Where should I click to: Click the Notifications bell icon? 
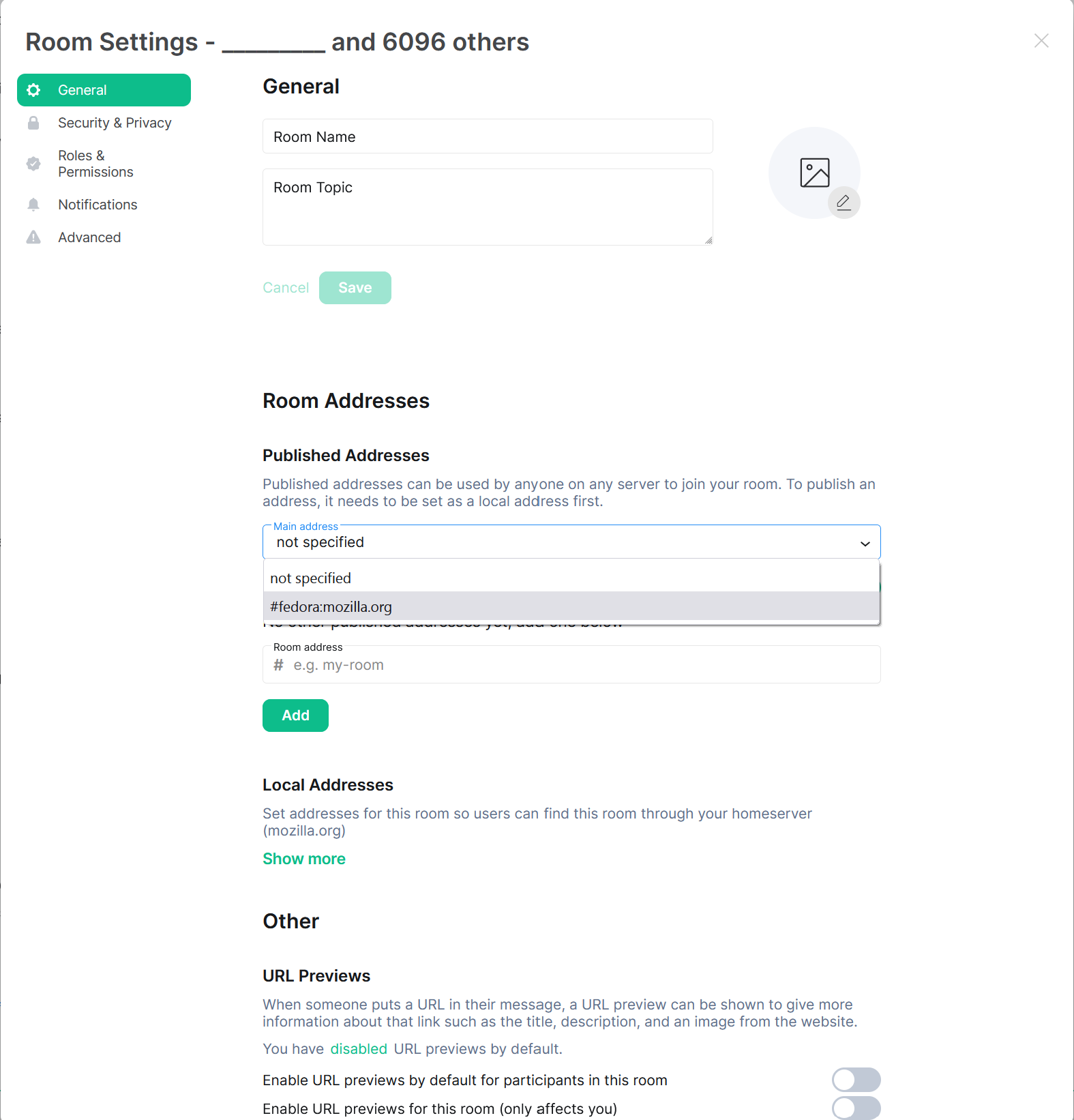pos(33,205)
